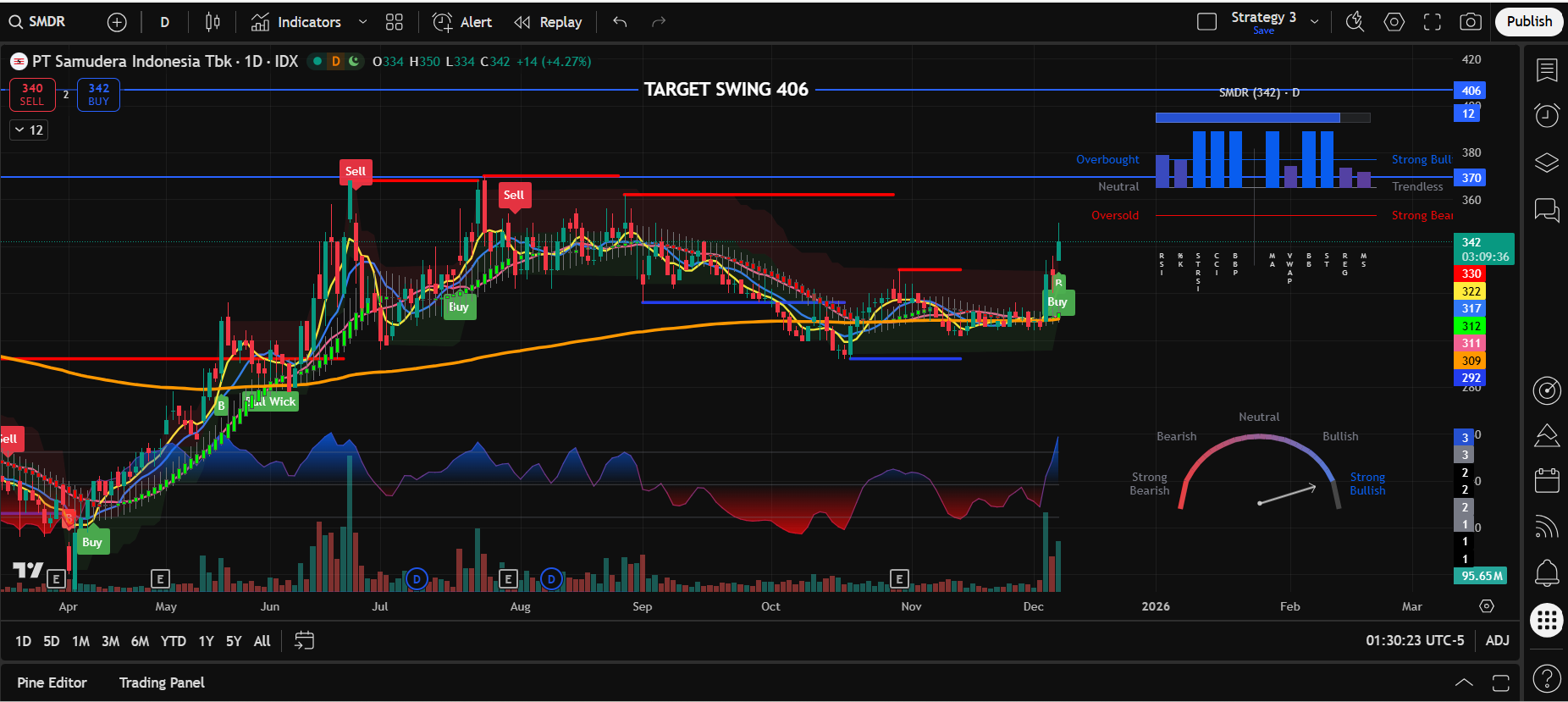Screen dimensions: 1568x702
Task: Open the Trading Panel tab
Action: click(x=162, y=683)
